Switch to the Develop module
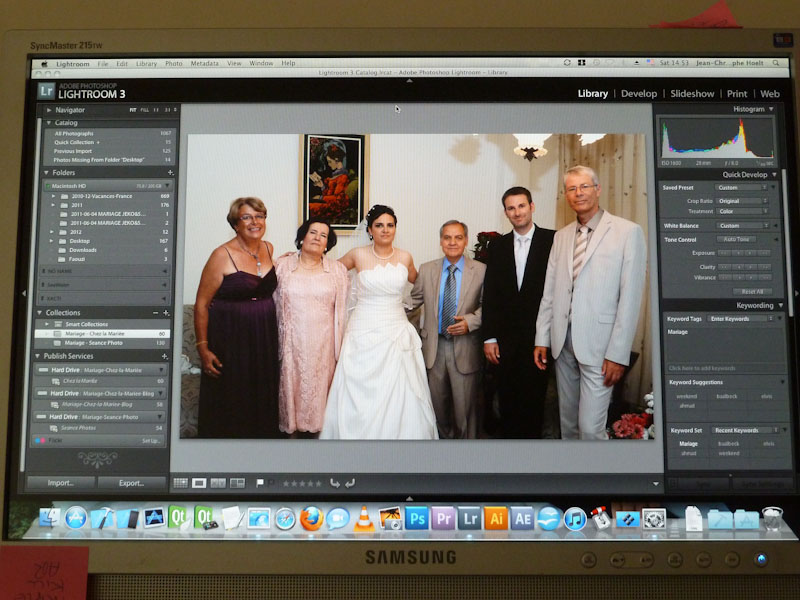The width and height of the screenshot is (800, 600). [x=639, y=94]
